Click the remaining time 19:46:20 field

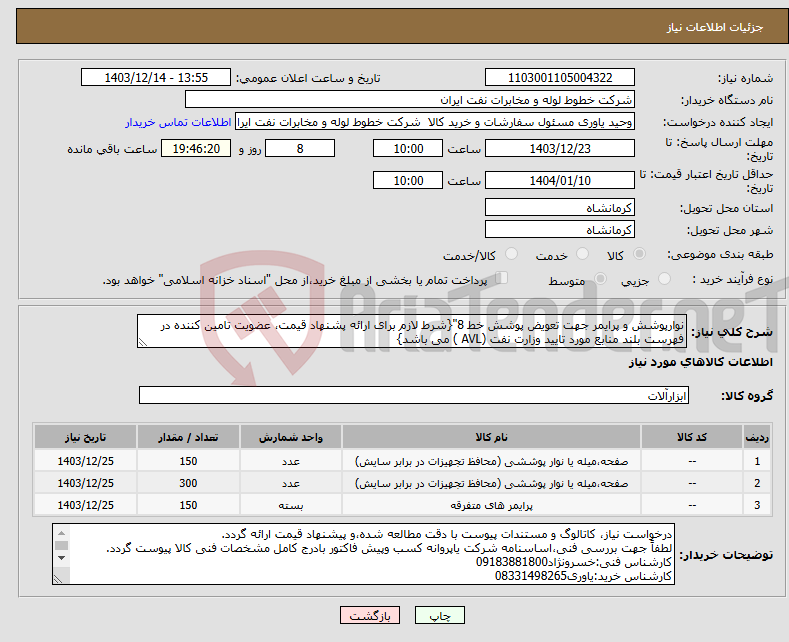[x=202, y=148]
